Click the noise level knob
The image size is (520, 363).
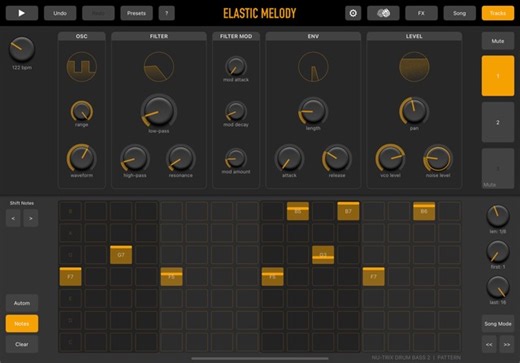tap(438, 158)
